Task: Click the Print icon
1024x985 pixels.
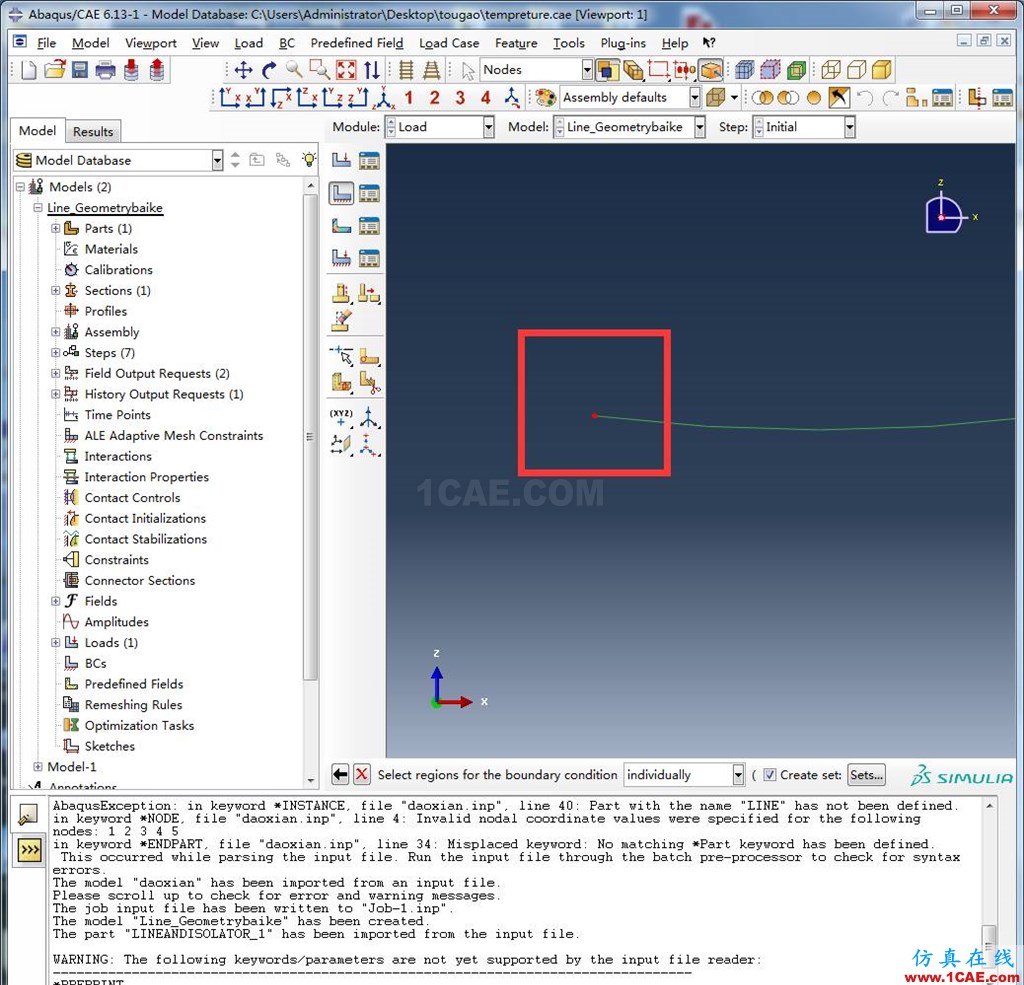Action: tap(105, 69)
